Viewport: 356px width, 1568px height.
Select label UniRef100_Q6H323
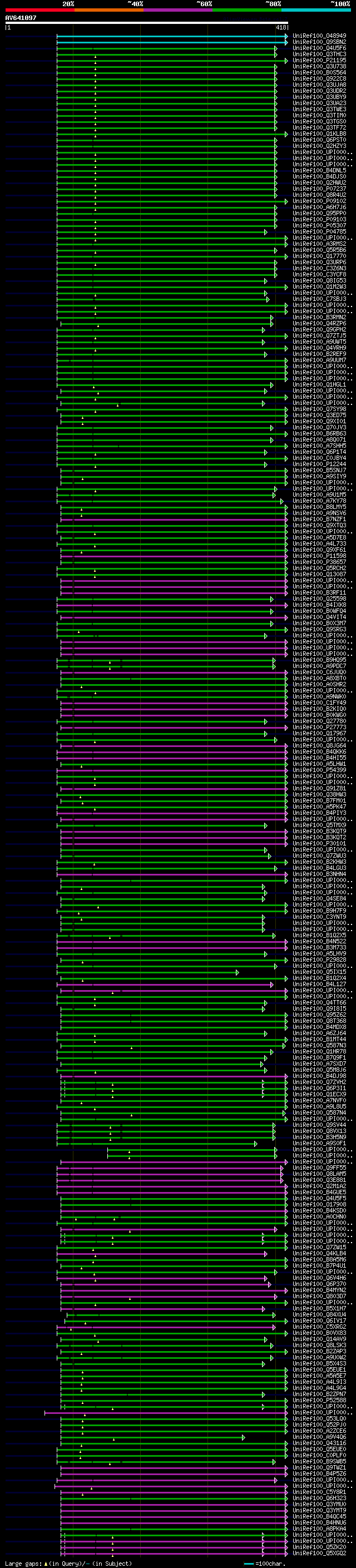(319, 1498)
